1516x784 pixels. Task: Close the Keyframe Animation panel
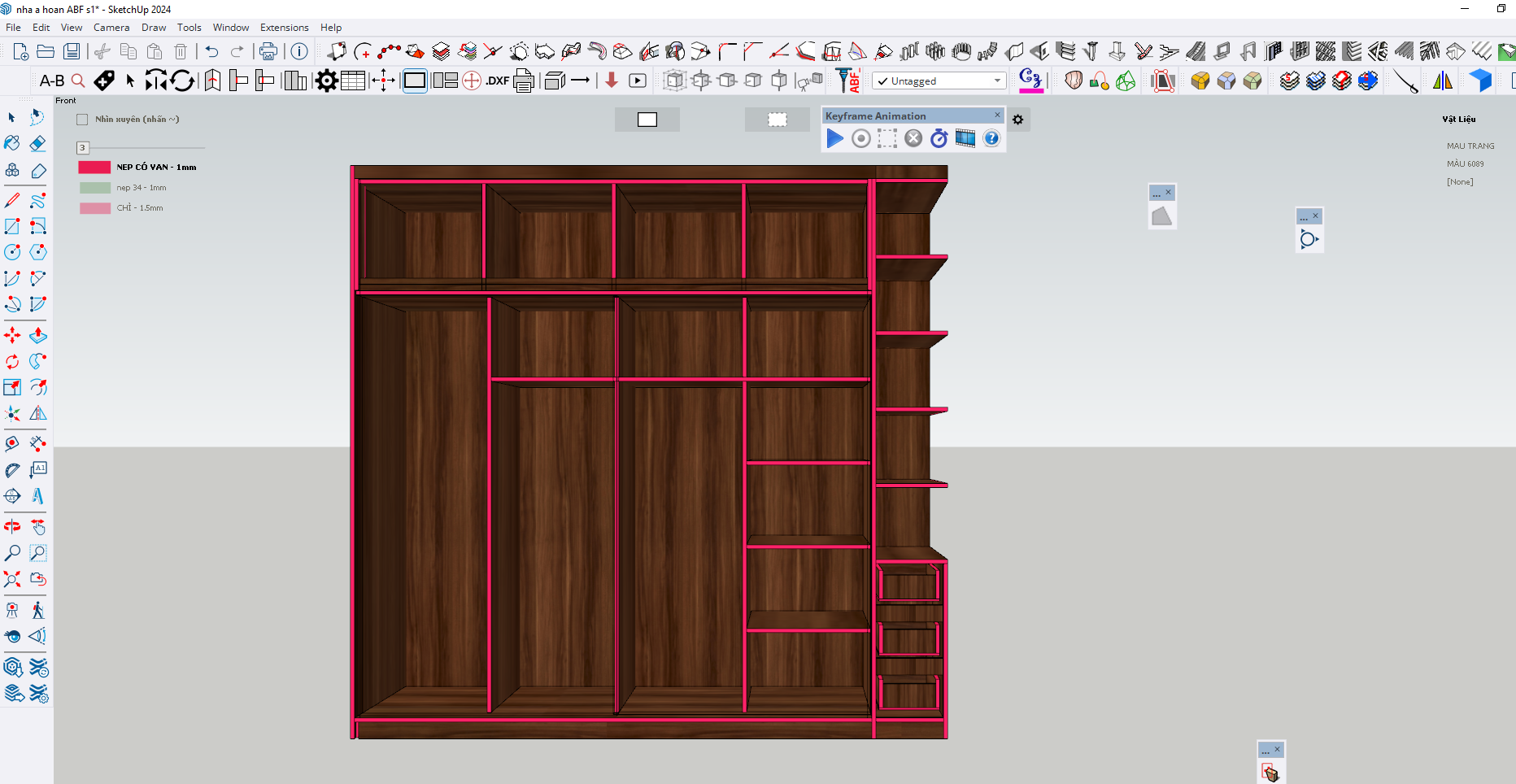(997, 115)
